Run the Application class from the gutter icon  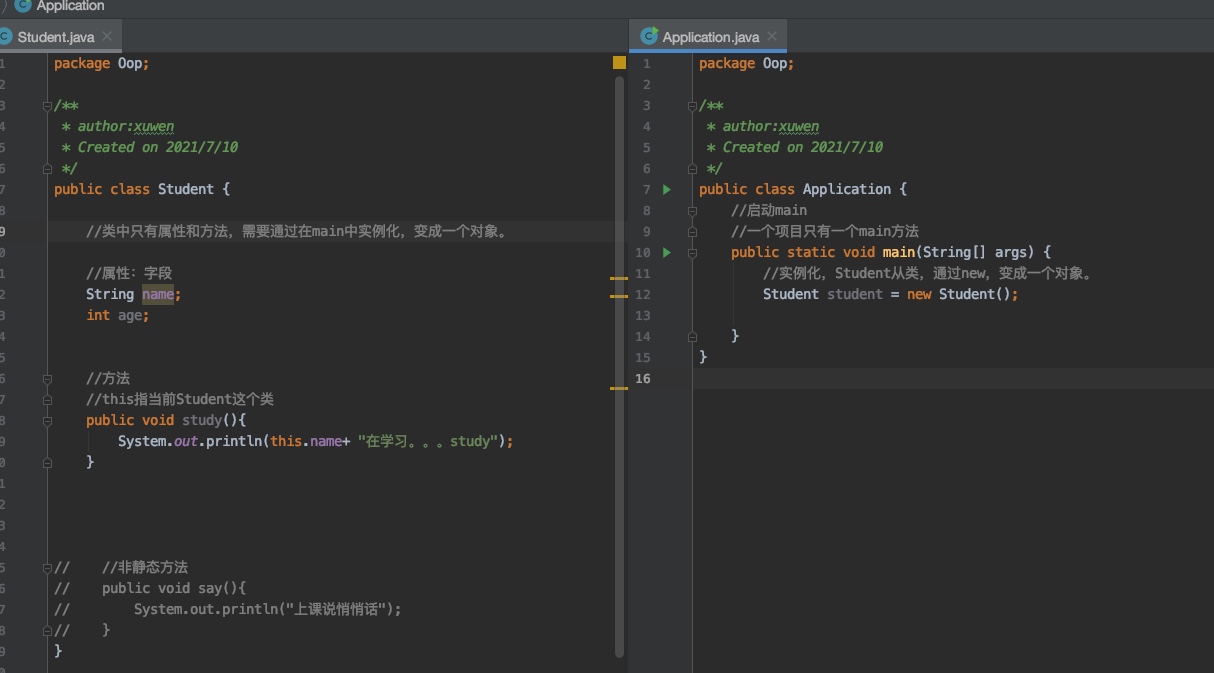pos(666,188)
